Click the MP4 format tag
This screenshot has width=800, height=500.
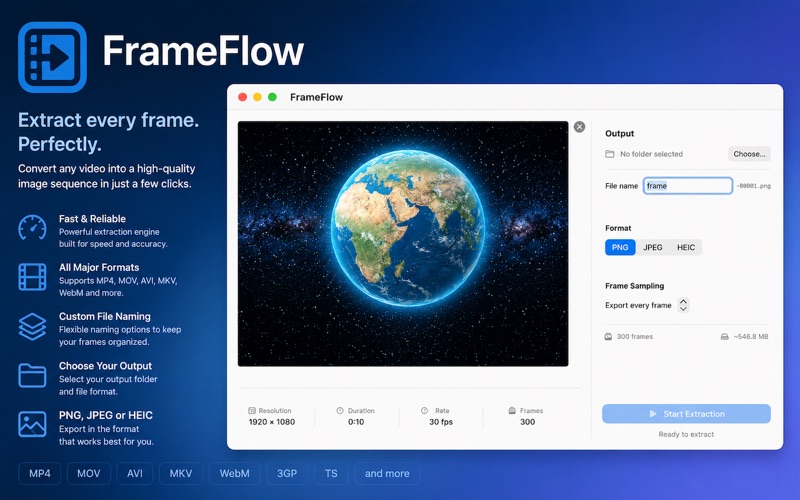[x=40, y=473]
